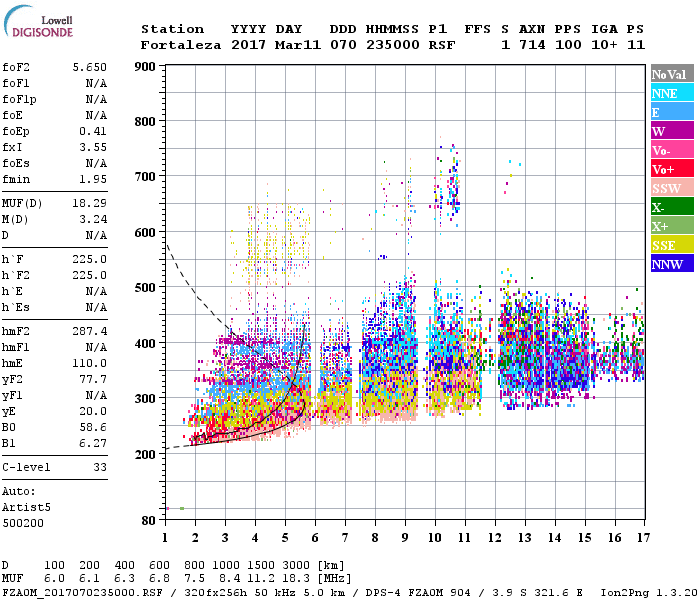Image resolution: width=700 pixels, height=600 pixels.
Task: Click the small green marker near 80 km
Action: point(182,508)
